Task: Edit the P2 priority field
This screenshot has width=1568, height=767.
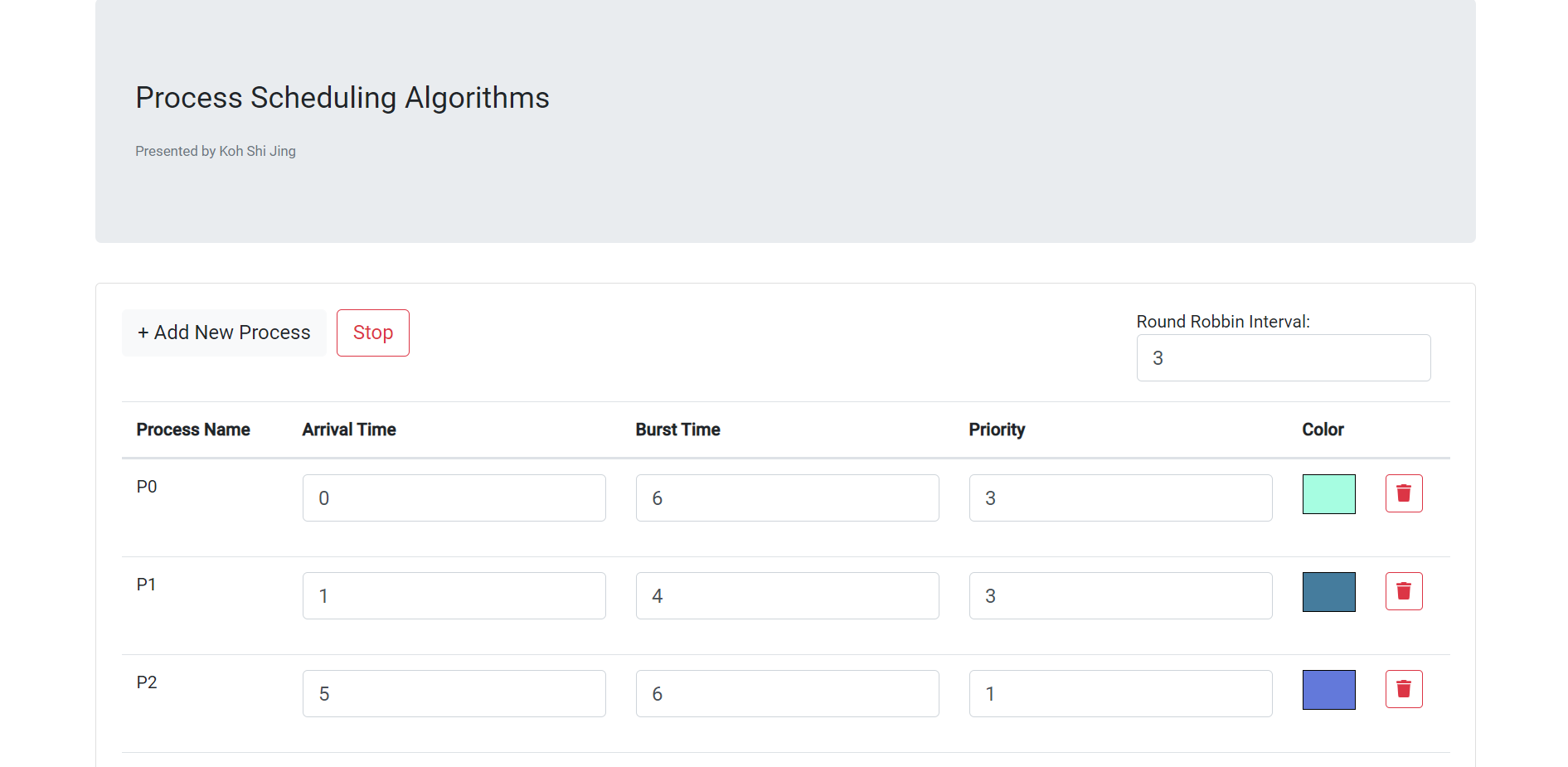Action: (x=1121, y=694)
